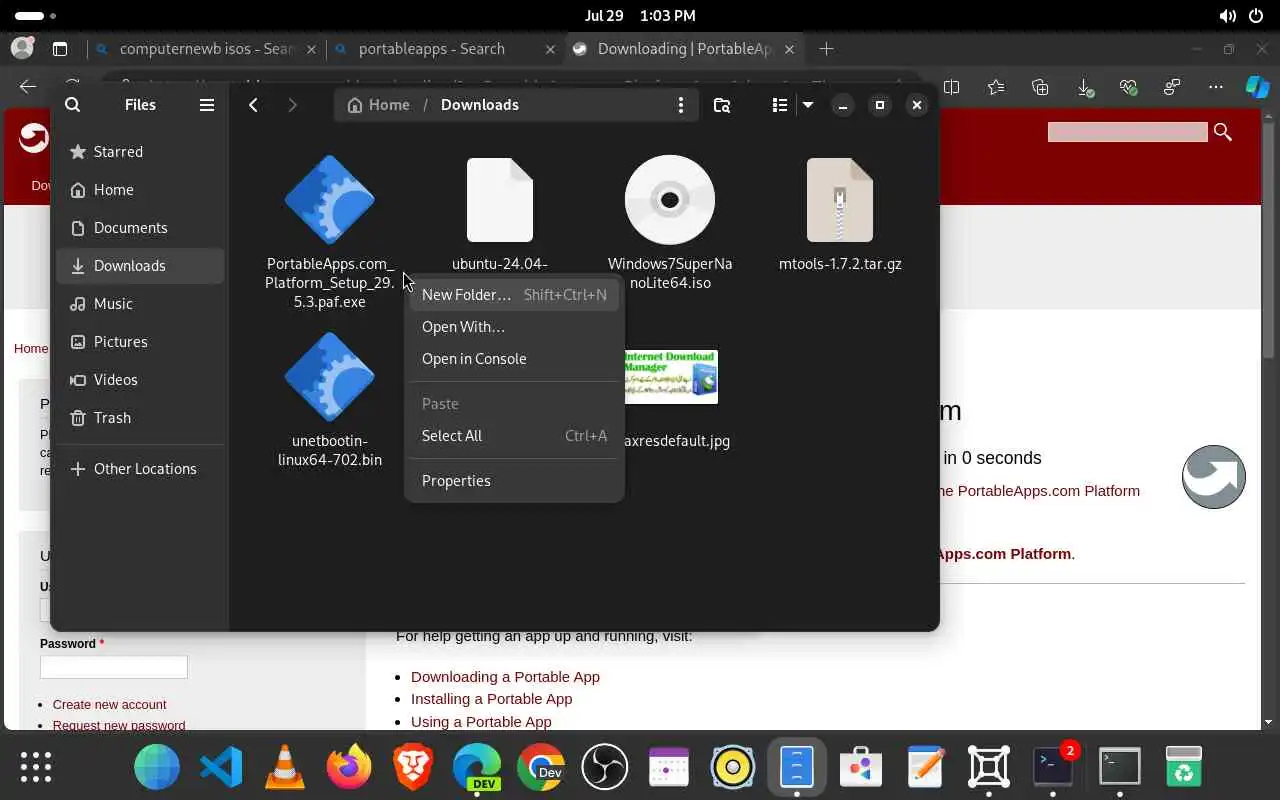Open Collections in the browser toolbar
The width and height of the screenshot is (1280, 800).
(1040, 87)
